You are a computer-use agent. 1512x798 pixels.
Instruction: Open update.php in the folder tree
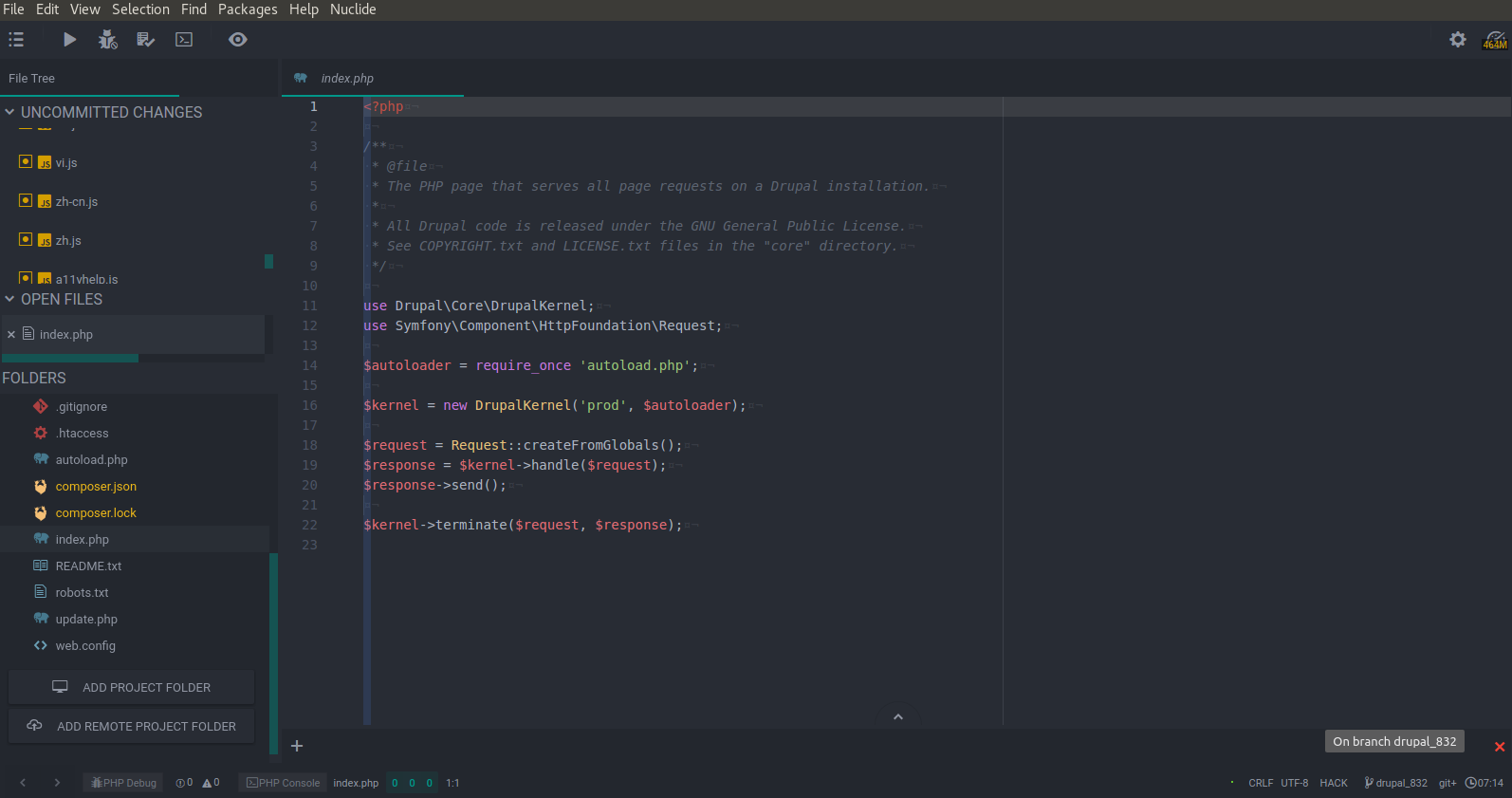(x=86, y=620)
